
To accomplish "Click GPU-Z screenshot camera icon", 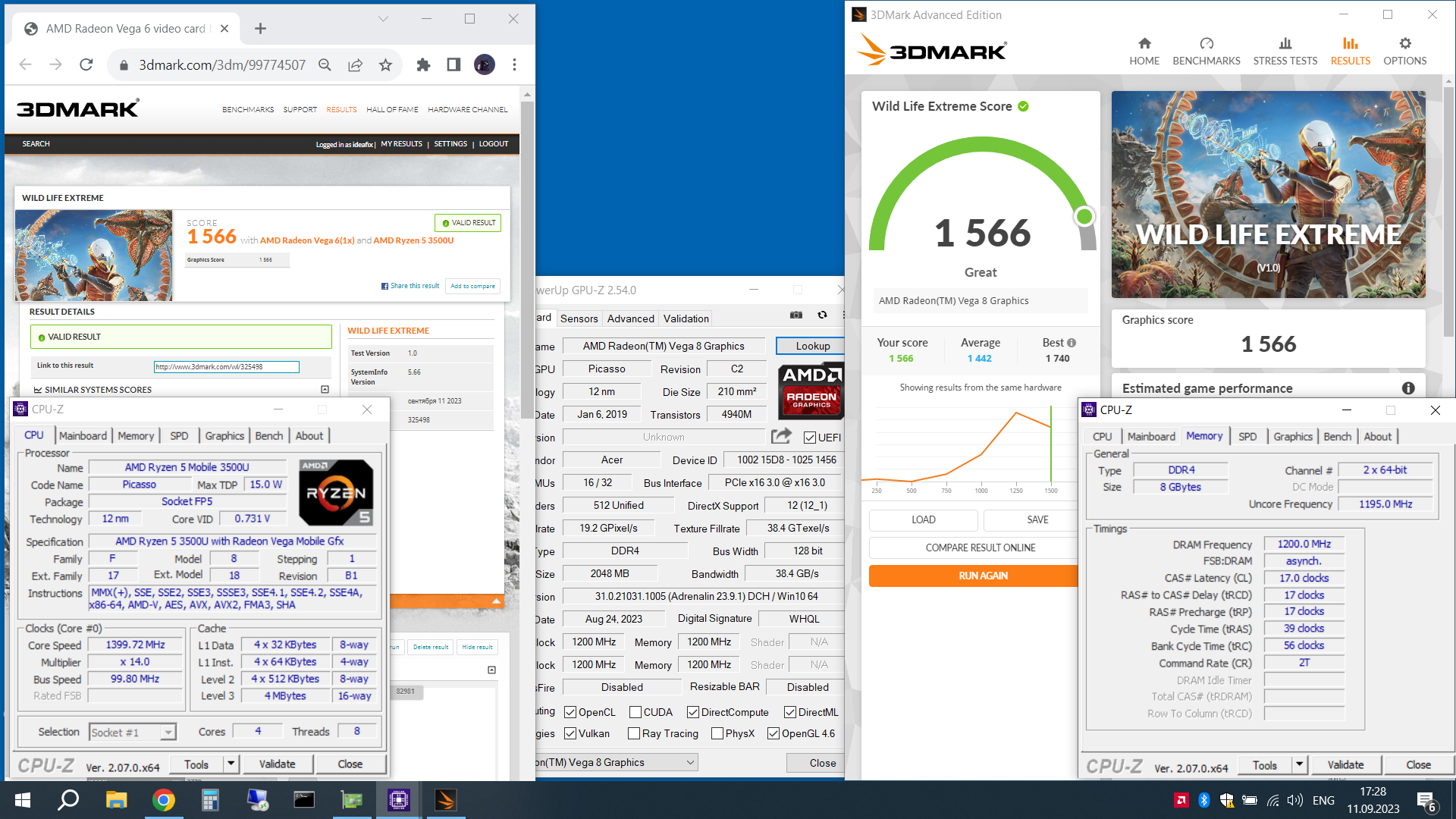I will [x=795, y=315].
